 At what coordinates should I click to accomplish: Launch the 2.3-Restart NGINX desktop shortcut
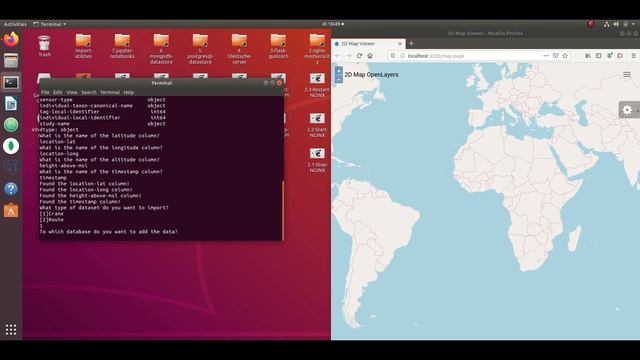coord(317,85)
